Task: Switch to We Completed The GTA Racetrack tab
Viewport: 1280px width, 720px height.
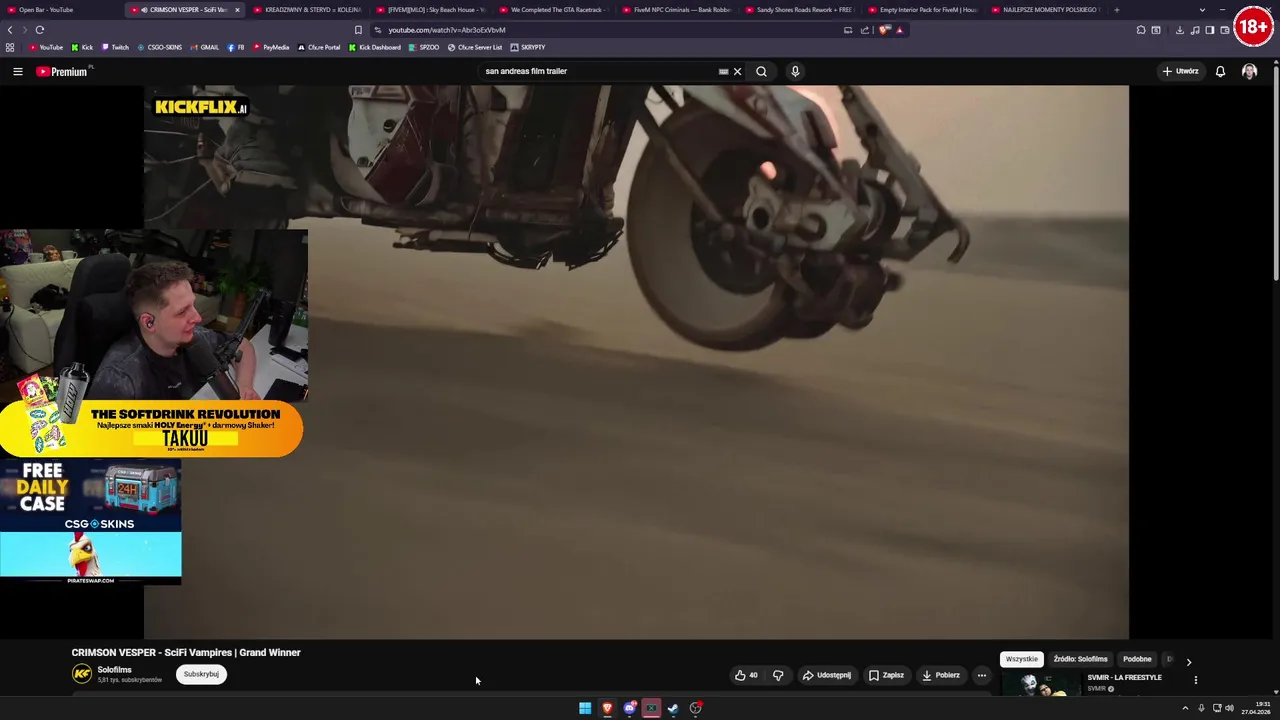Action: pos(555,9)
